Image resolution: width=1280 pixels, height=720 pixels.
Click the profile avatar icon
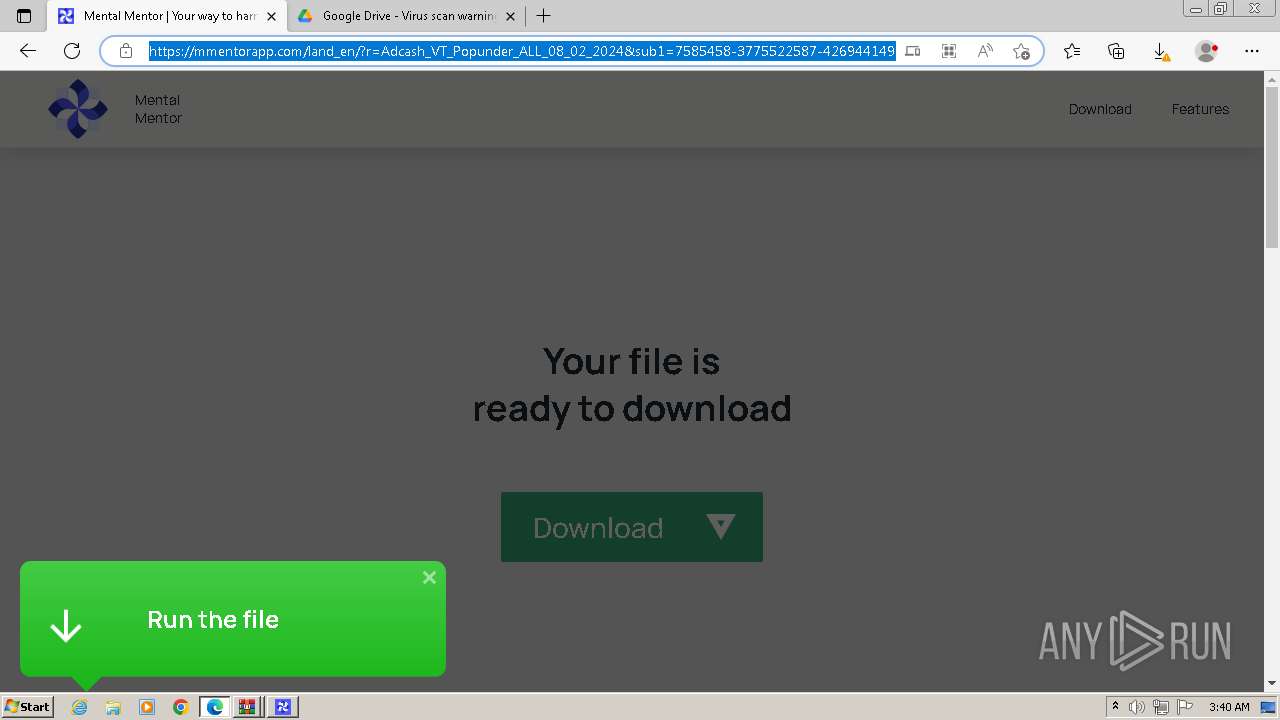[1207, 51]
